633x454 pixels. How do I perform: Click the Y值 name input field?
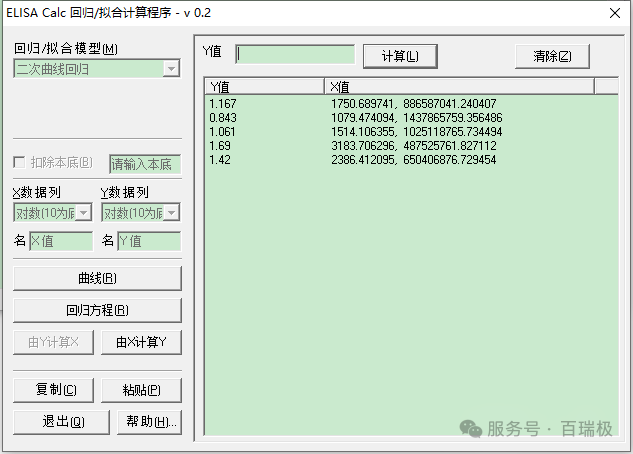coord(149,241)
